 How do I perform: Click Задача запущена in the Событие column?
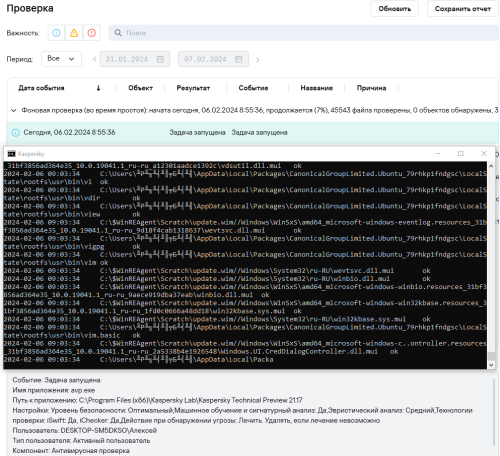(259, 133)
